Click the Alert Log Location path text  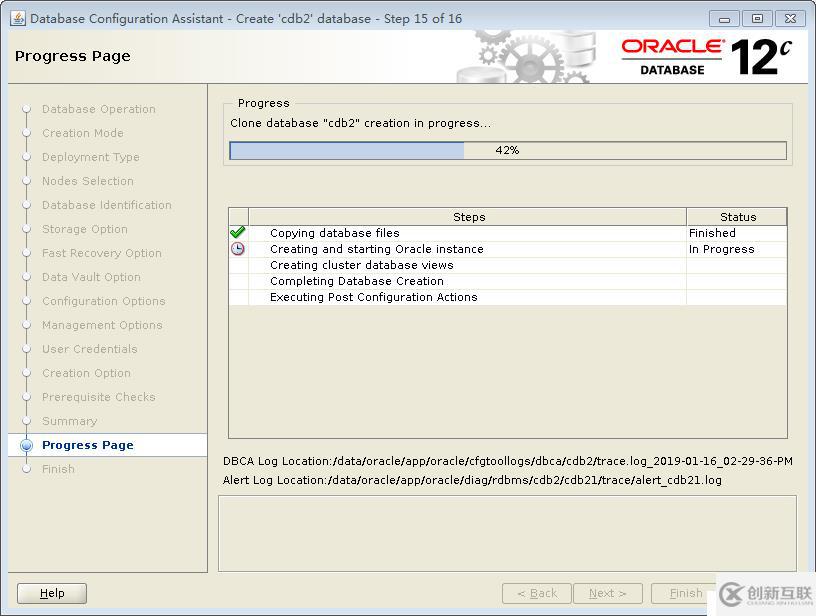(x=472, y=480)
